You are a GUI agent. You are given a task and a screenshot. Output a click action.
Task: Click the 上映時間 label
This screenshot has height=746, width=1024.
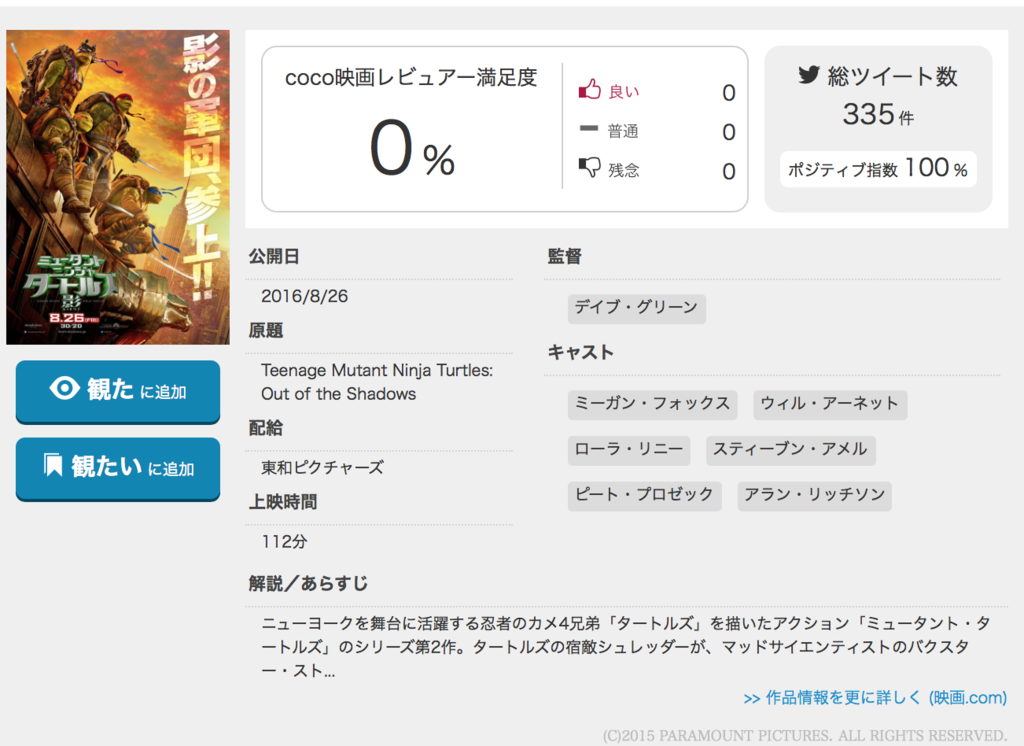(283, 502)
